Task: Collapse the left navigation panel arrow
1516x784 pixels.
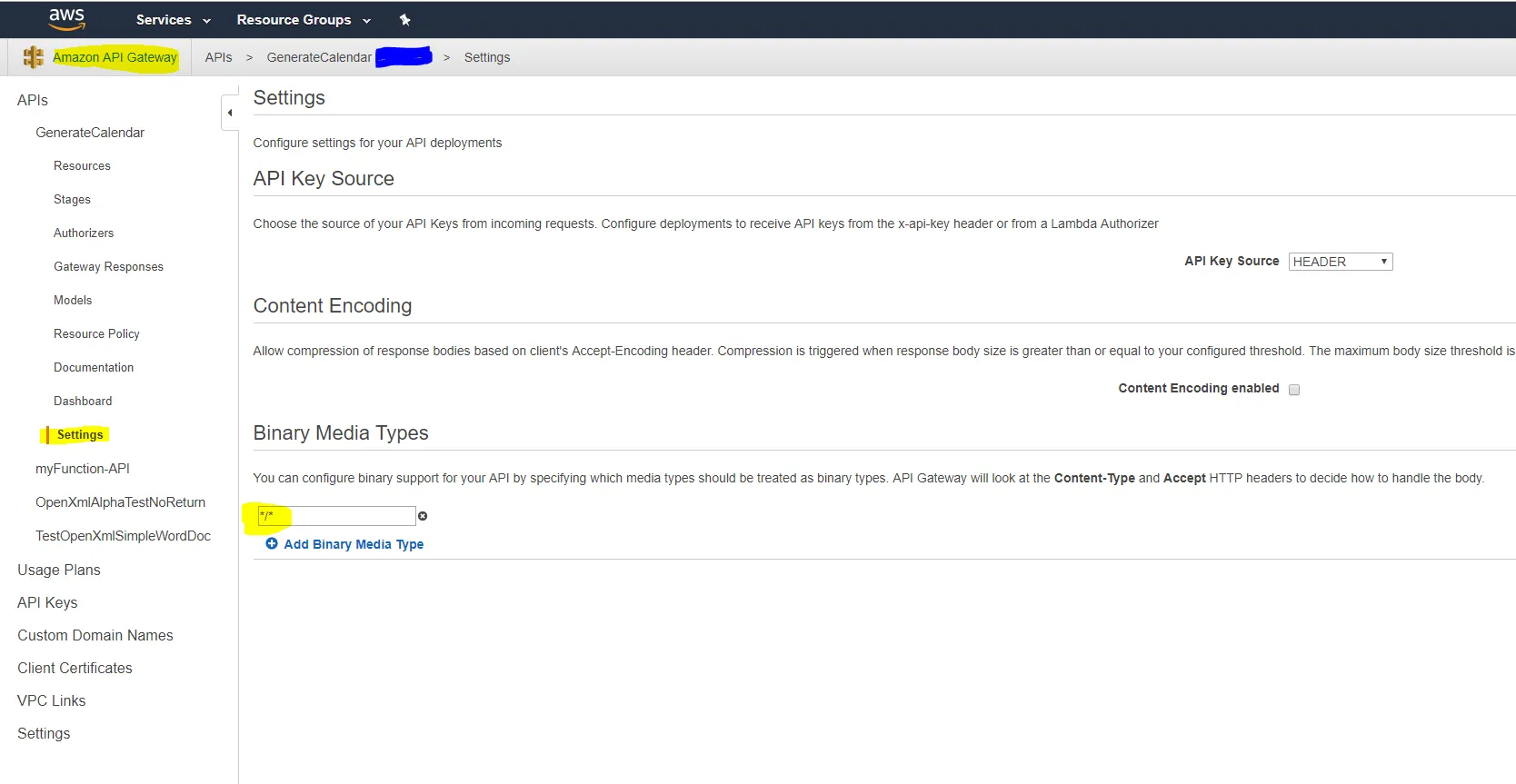Action: 230,113
